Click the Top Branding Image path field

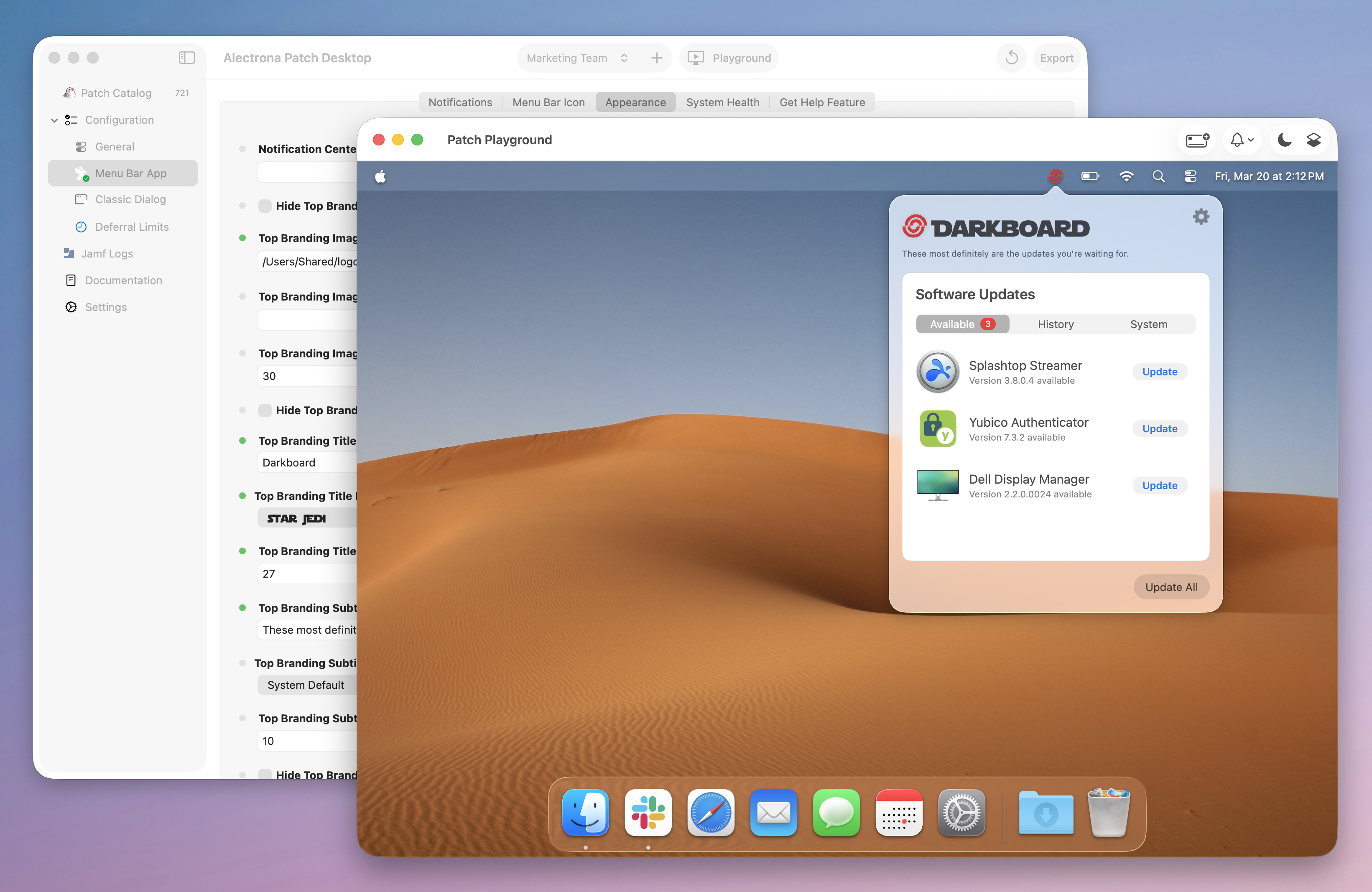pos(308,262)
